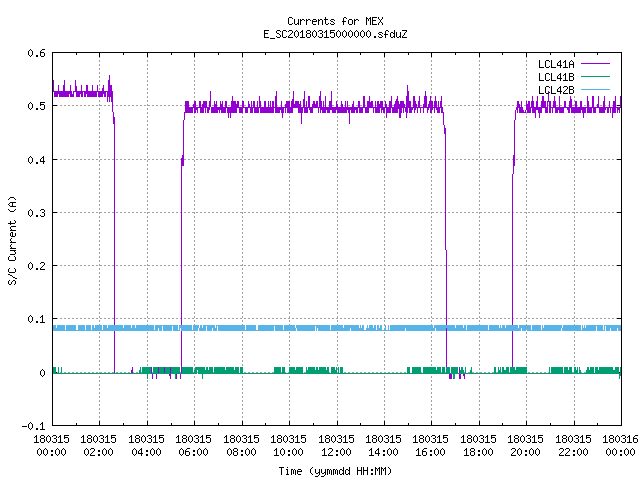The image size is (640, 480).
Task: Select the green LCL41B legend line sample
Action: 595,76
